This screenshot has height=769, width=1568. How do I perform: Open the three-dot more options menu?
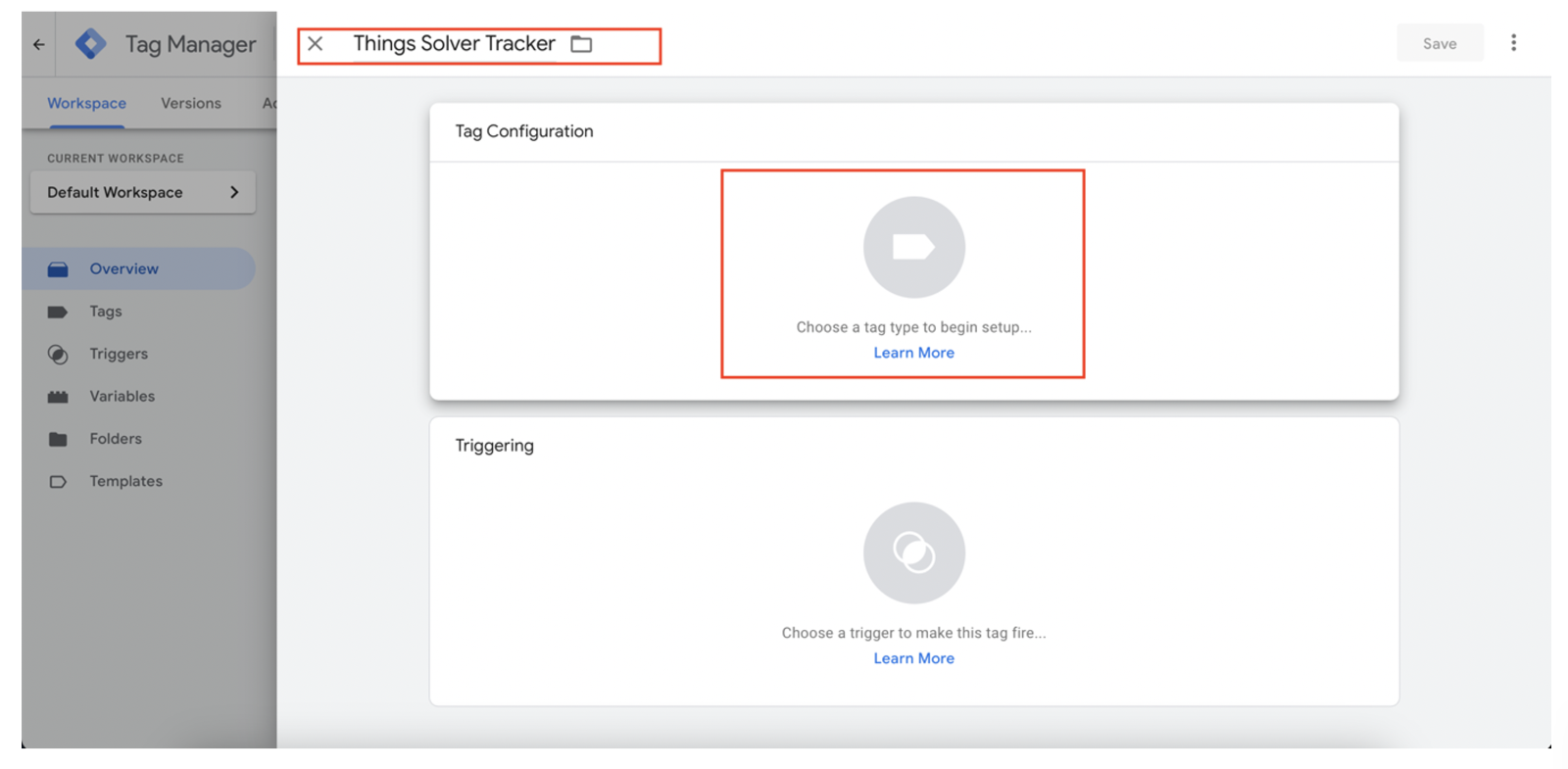pos(1513,43)
